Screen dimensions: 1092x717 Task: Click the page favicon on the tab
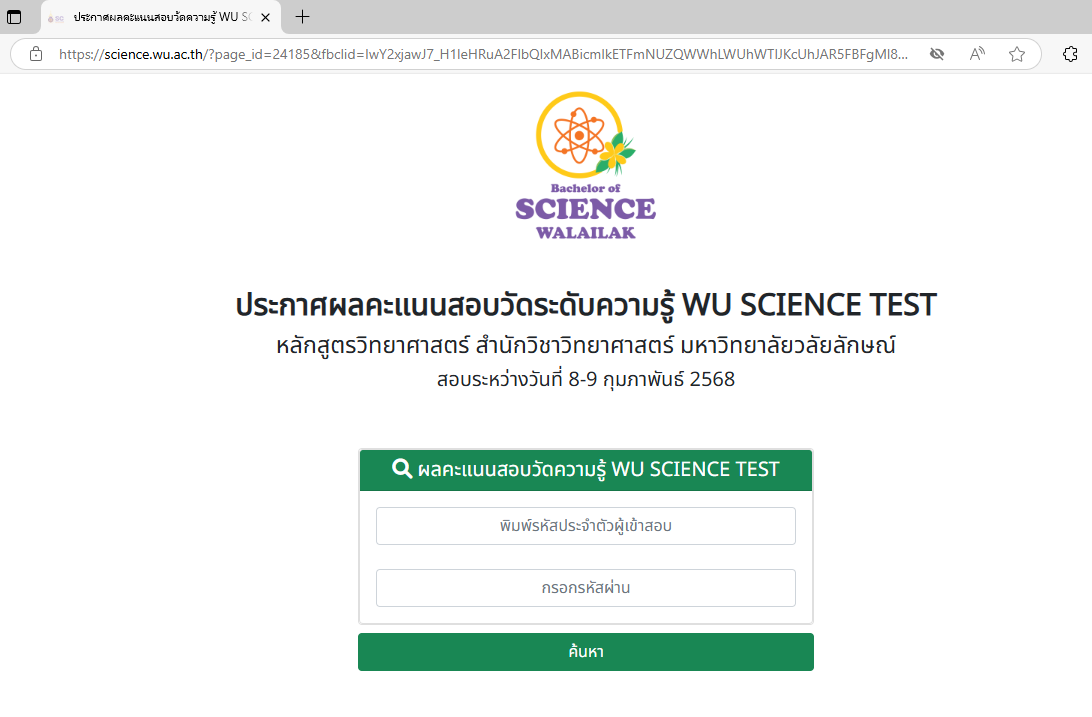click(x=57, y=18)
